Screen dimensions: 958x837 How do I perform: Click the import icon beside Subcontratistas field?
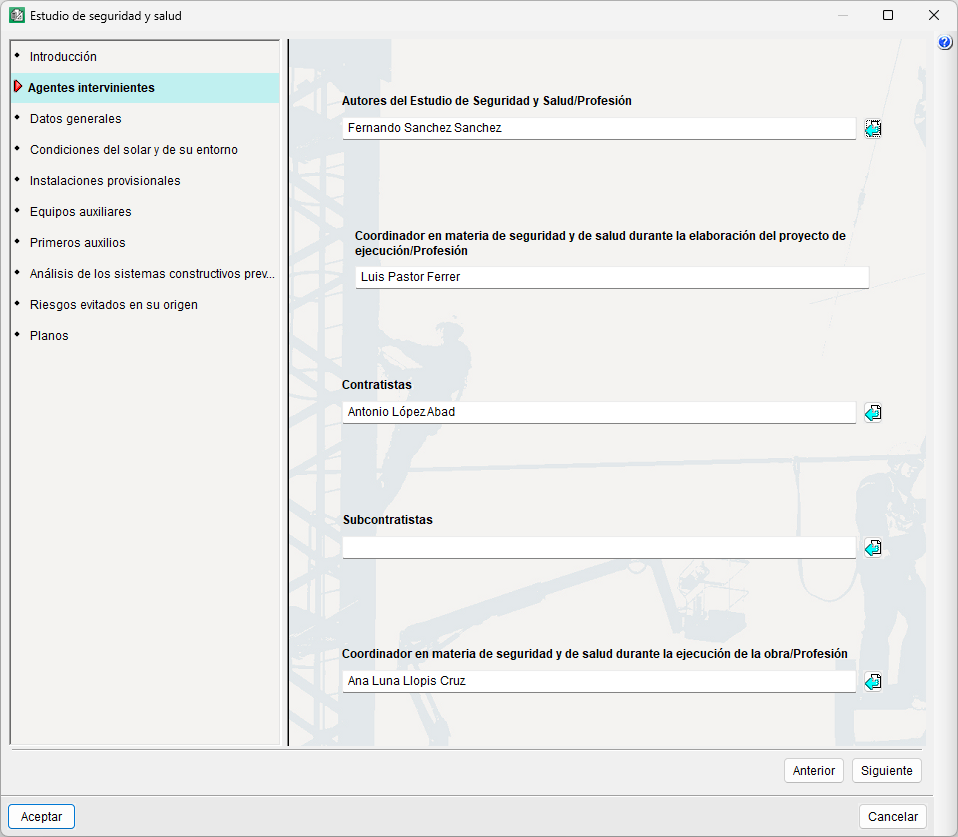[x=872, y=548]
